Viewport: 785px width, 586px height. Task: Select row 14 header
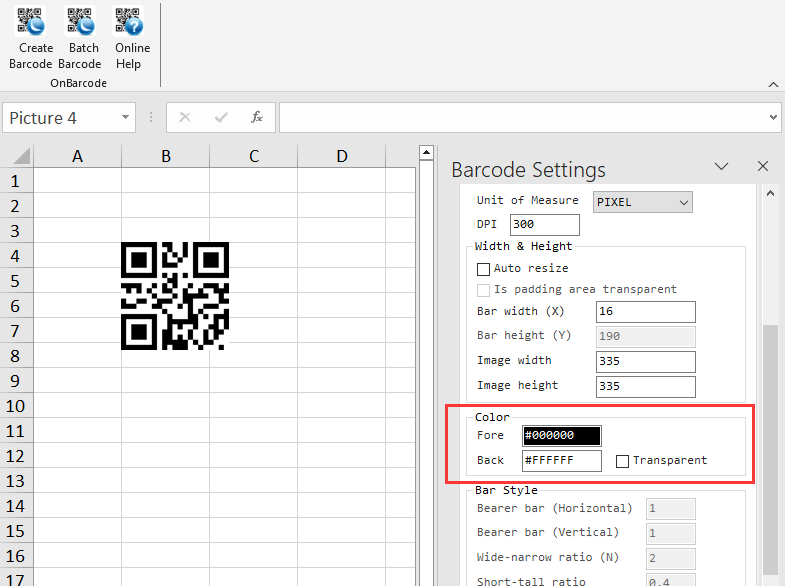pyautogui.click(x=16, y=506)
